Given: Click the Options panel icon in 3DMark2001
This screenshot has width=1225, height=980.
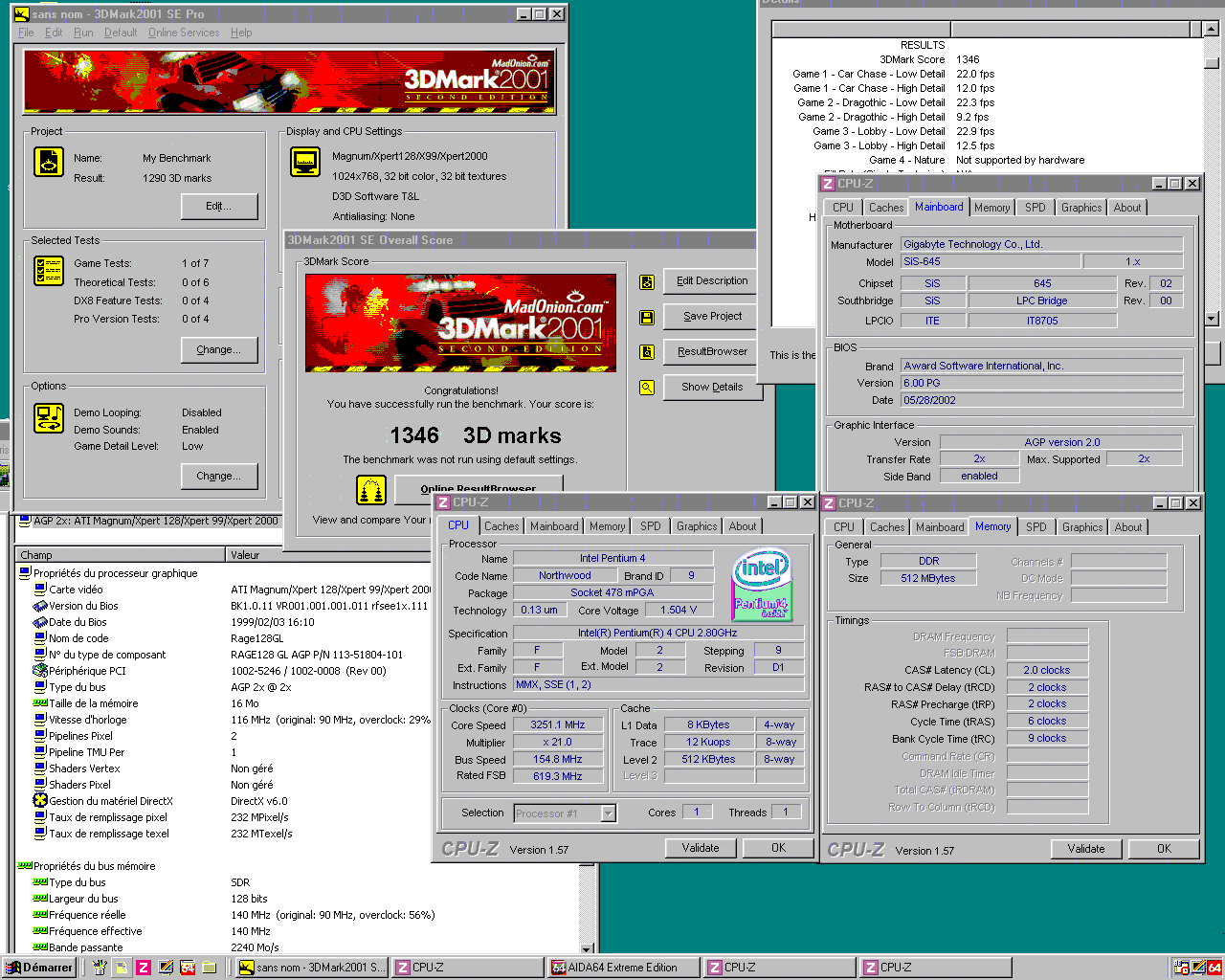Looking at the screenshot, I should 49,418.
